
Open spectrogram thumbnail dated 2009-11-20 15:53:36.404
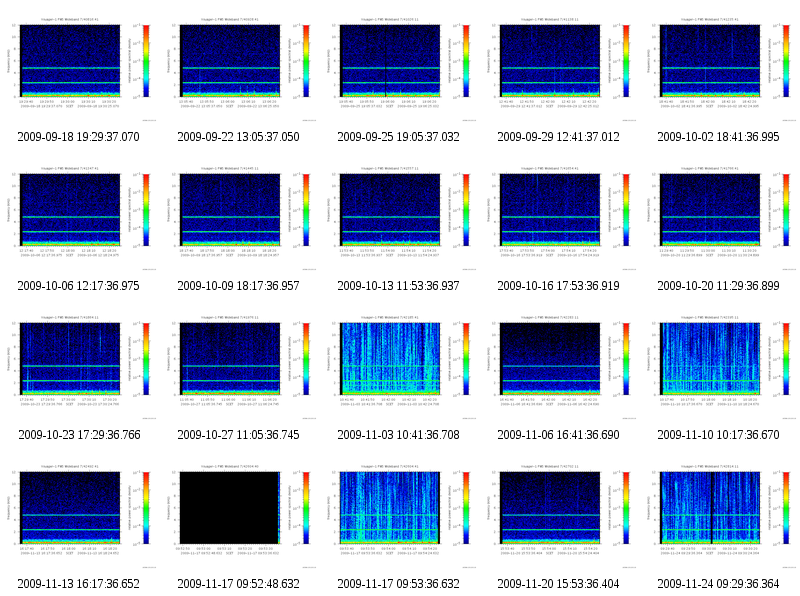pos(560,516)
